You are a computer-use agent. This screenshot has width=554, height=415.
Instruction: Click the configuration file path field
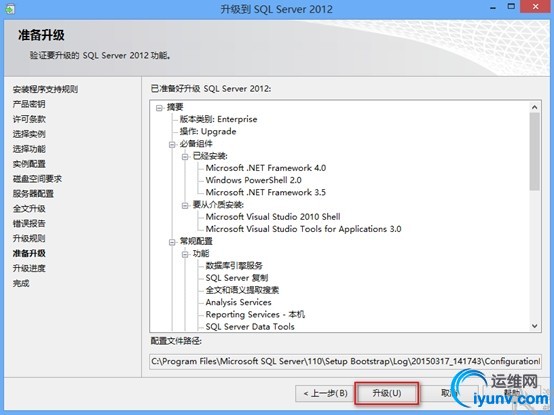346,361
